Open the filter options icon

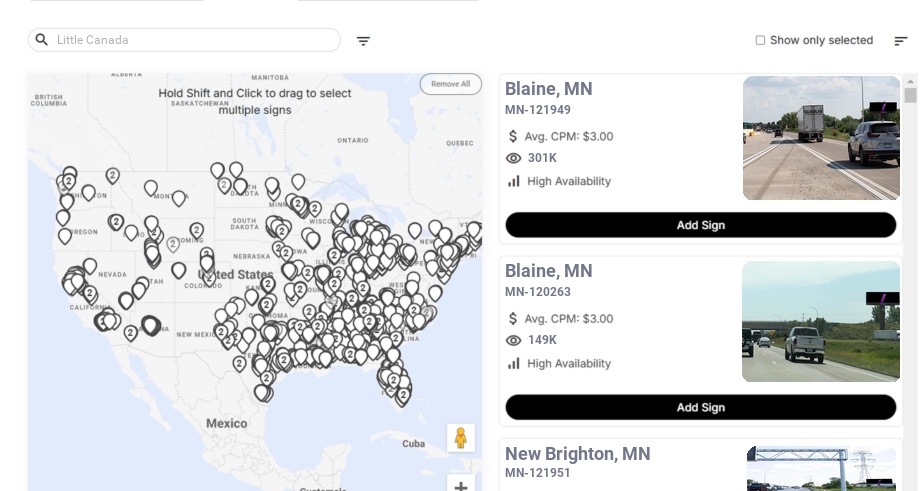[363, 41]
